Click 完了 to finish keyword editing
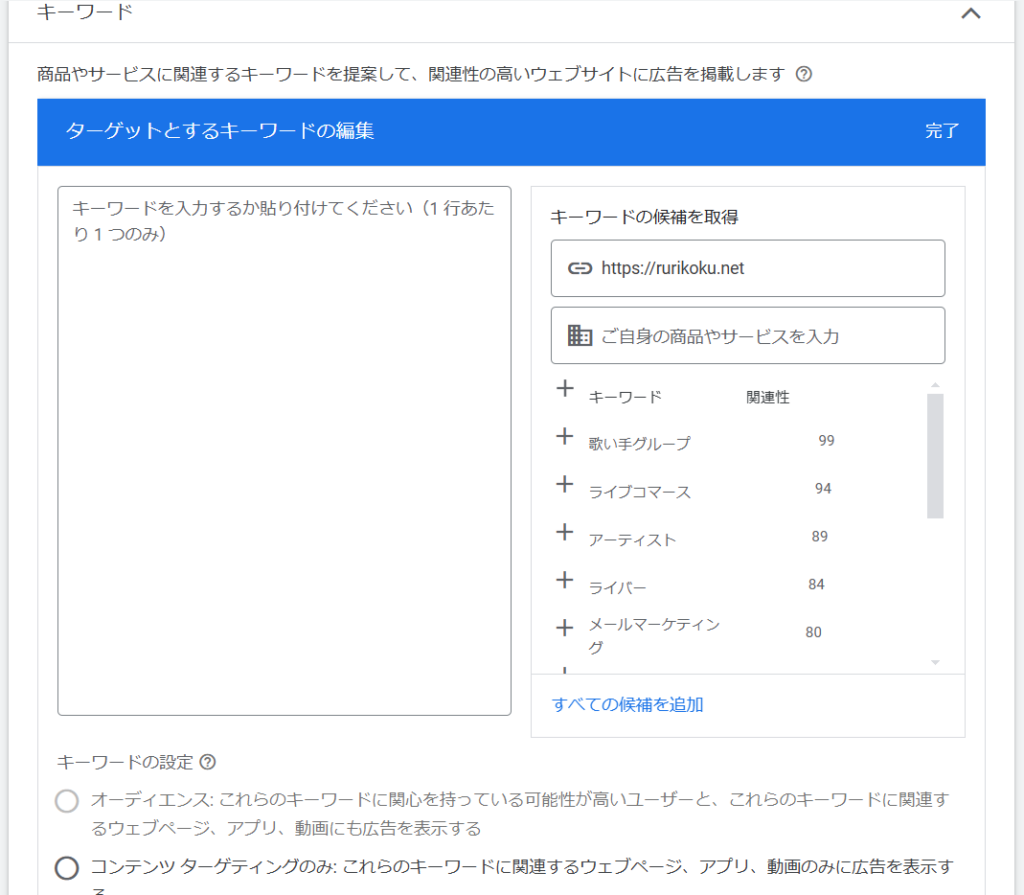 click(x=941, y=131)
